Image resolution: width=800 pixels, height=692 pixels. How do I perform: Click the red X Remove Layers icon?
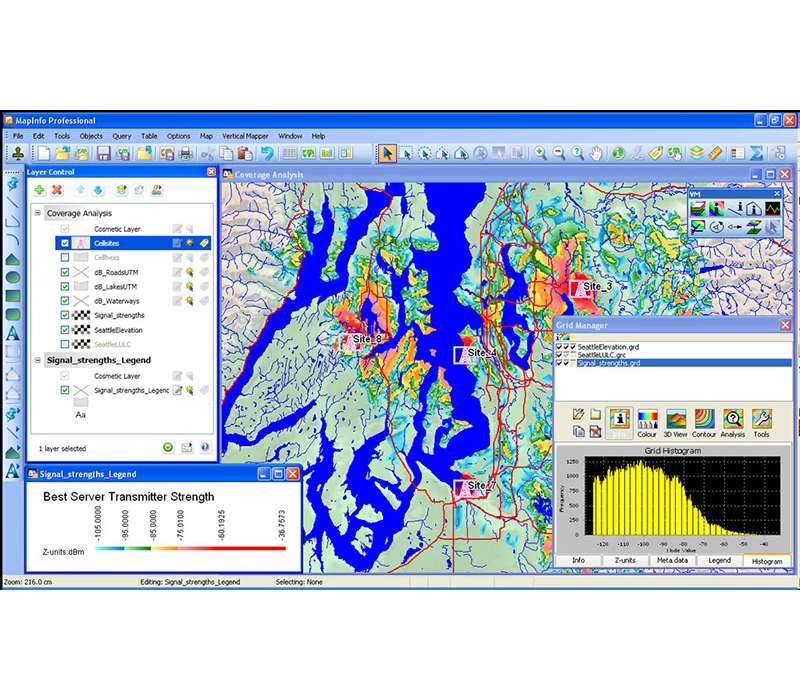pyautogui.click(x=57, y=190)
